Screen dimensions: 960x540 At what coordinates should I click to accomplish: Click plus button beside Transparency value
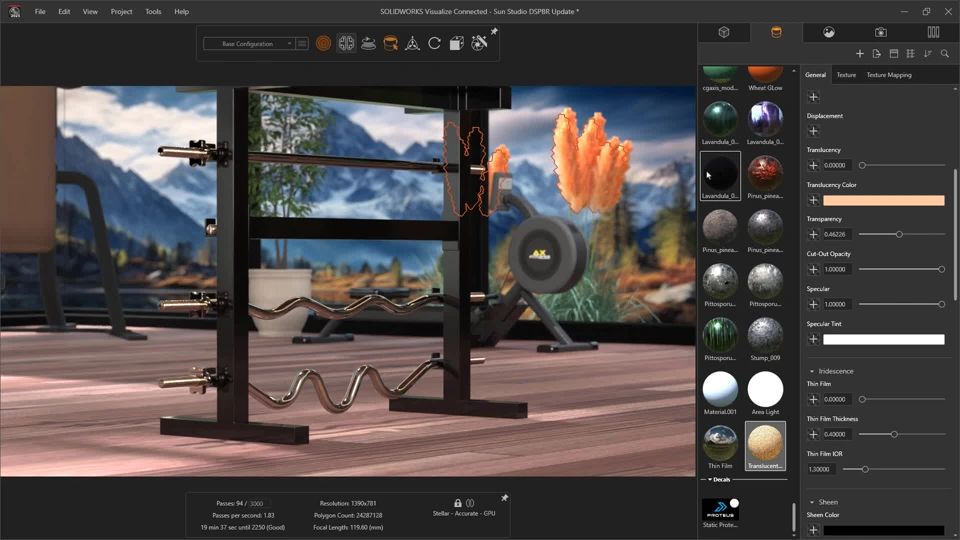813,234
